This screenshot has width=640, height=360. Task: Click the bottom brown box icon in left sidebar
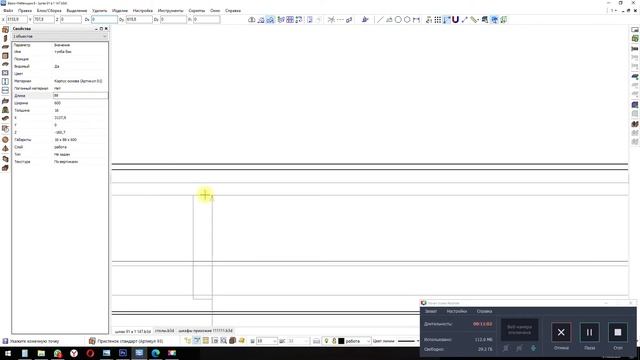tap(5, 168)
